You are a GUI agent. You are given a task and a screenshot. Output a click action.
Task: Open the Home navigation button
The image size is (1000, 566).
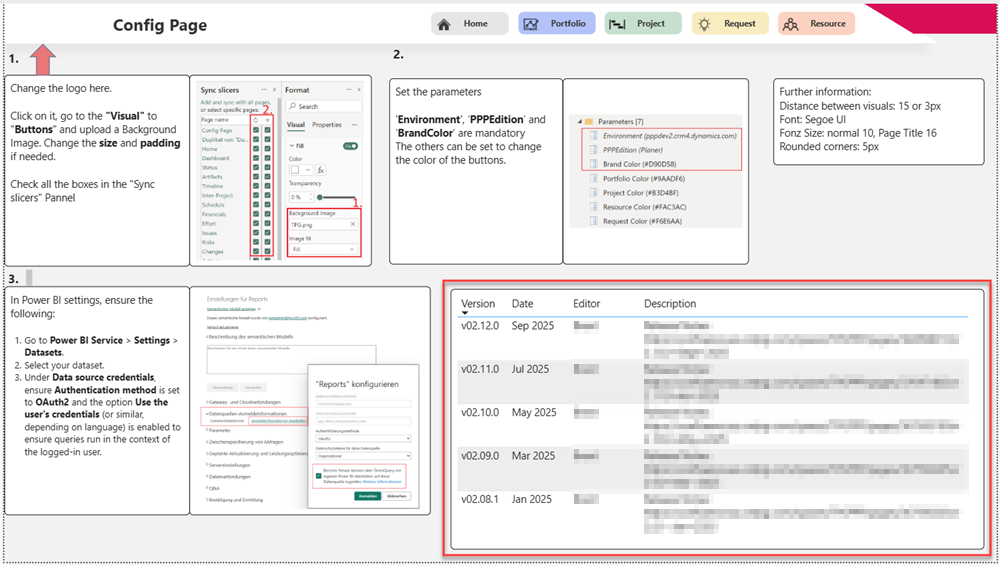[469, 24]
